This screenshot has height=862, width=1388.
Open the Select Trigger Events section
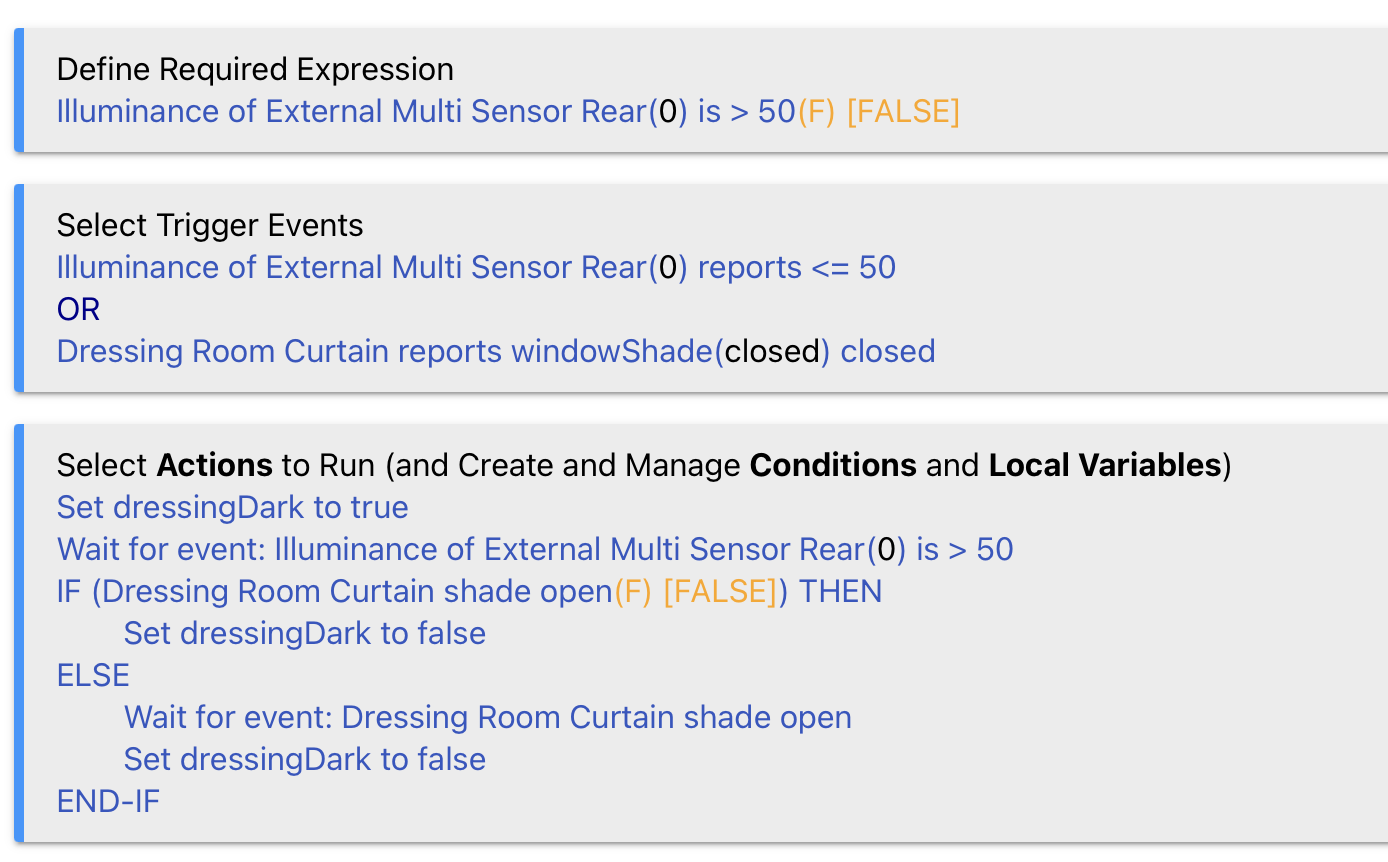pyautogui.click(x=210, y=225)
